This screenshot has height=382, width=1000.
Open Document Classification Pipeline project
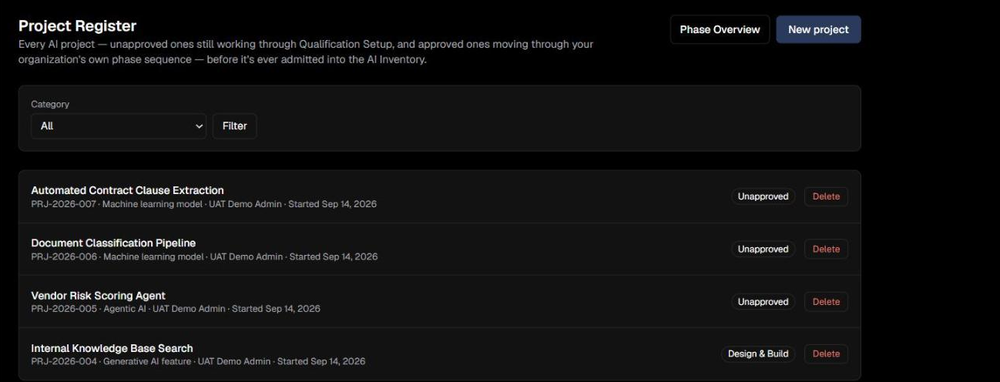pos(114,243)
